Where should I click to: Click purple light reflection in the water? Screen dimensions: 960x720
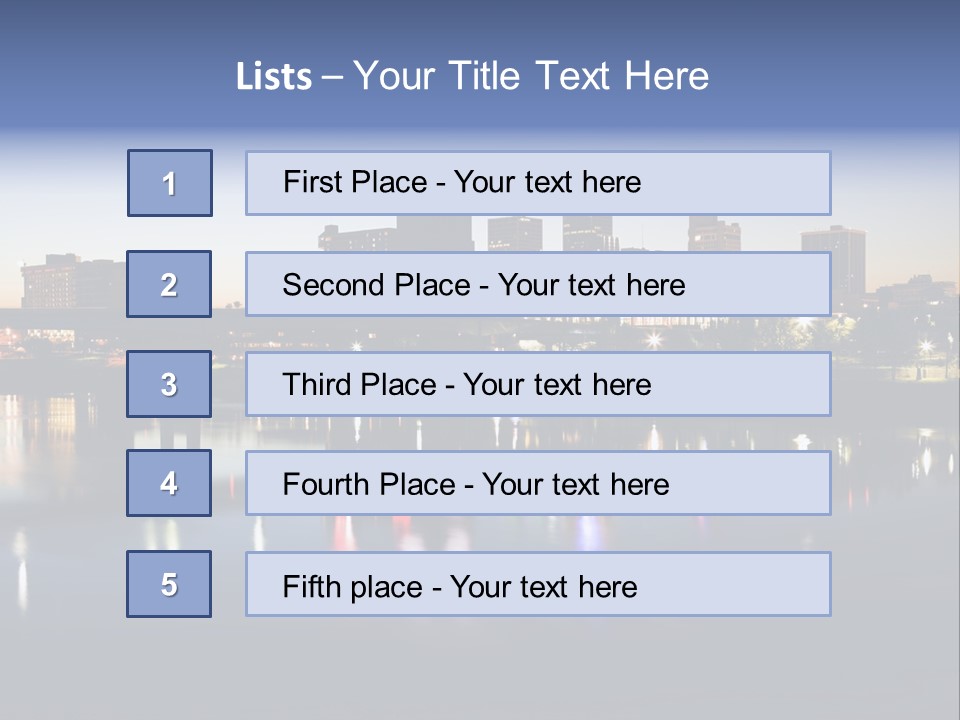(589, 530)
